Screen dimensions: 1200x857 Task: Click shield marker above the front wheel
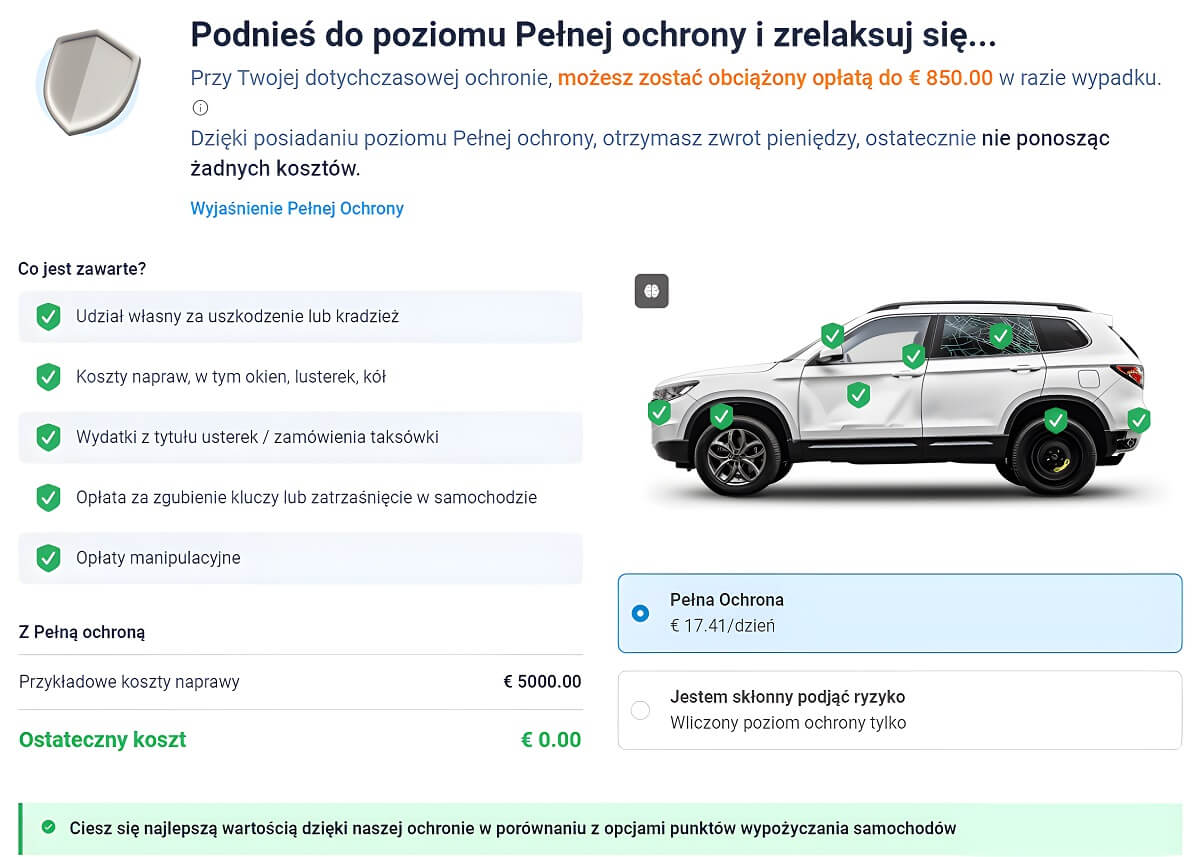(x=721, y=415)
